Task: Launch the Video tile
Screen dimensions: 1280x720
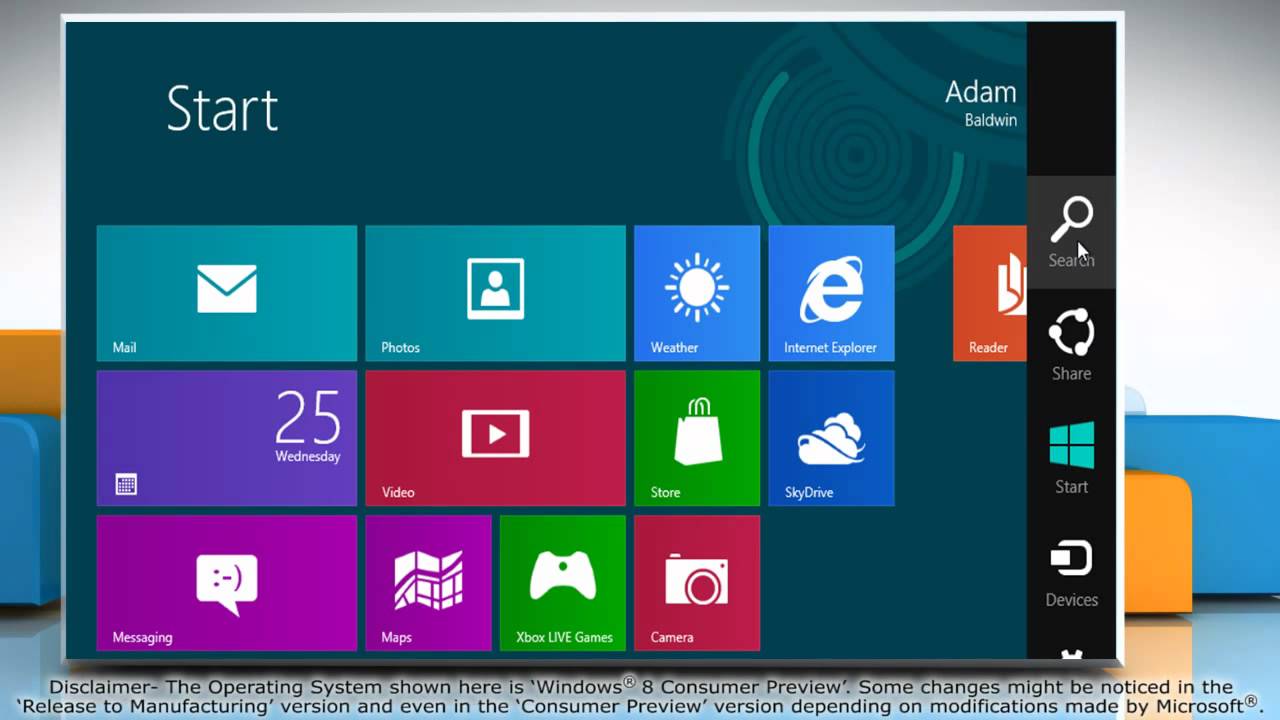Action: tap(495, 438)
